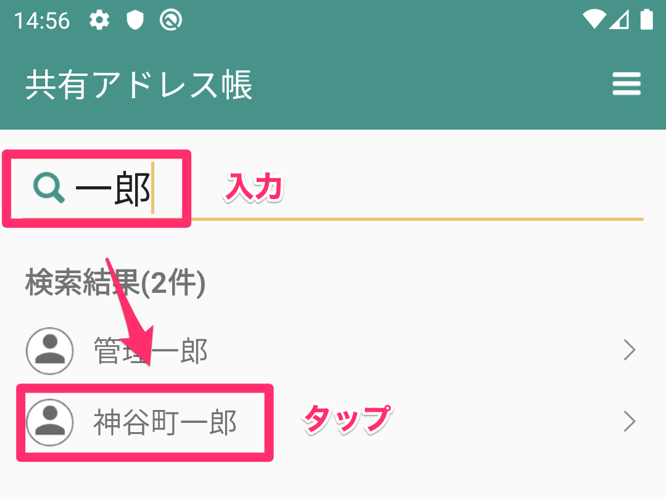666x497 pixels.
Task: Tap the Wi-Fi signal icon
Action: tap(594, 20)
